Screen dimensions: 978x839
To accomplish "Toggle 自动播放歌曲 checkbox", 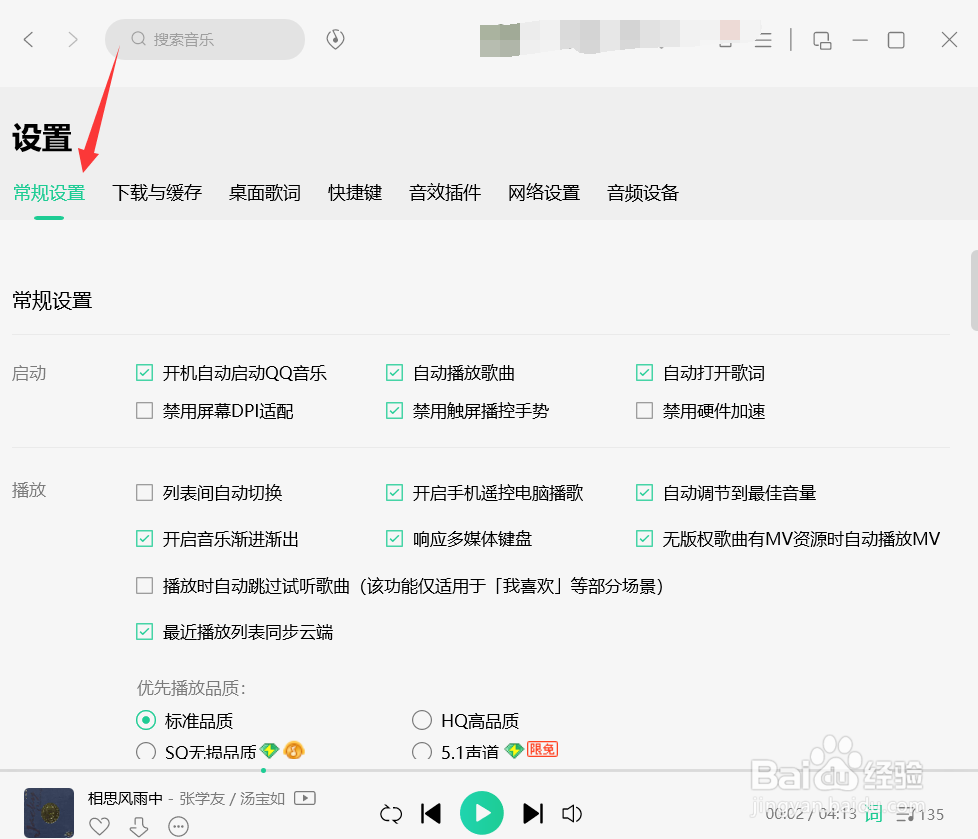I will (x=394, y=373).
